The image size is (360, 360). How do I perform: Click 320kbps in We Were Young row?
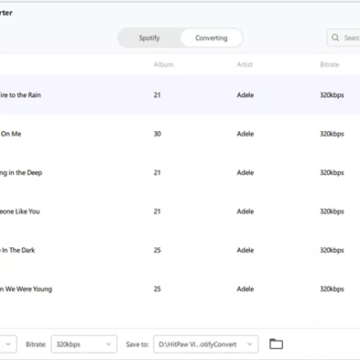click(332, 289)
